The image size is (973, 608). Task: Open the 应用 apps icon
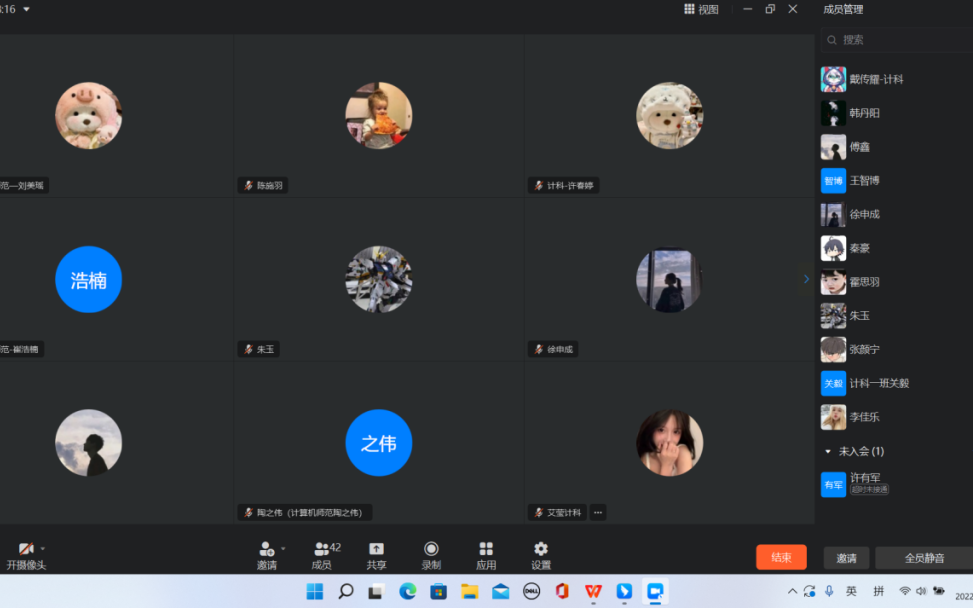point(486,549)
